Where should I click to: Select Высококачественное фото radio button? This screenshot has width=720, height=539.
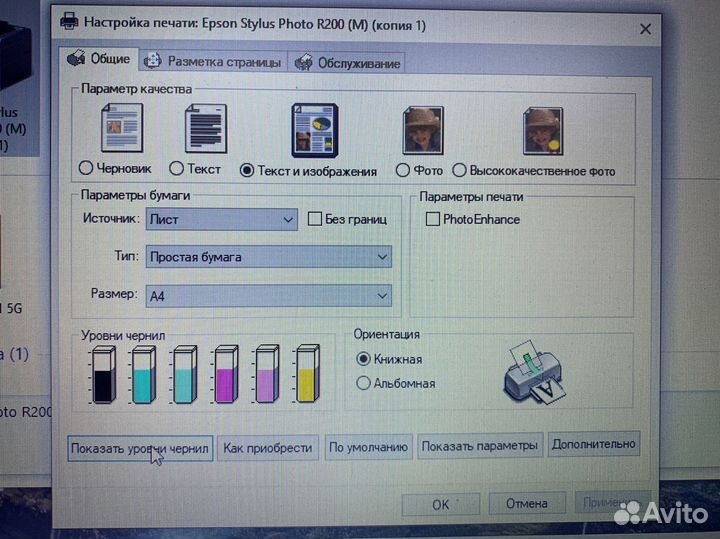[x=459, y=170]
